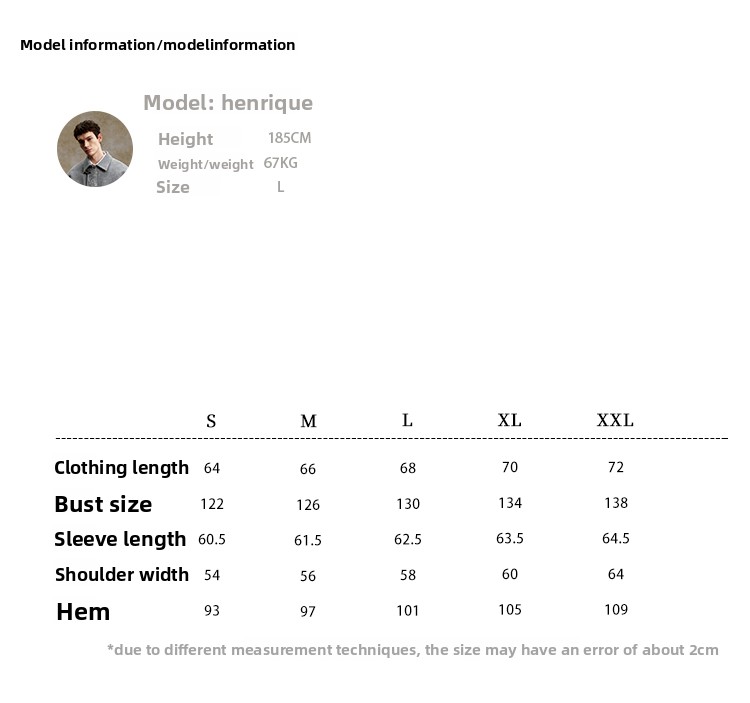Select the XXL size column header

pos(615,420)
